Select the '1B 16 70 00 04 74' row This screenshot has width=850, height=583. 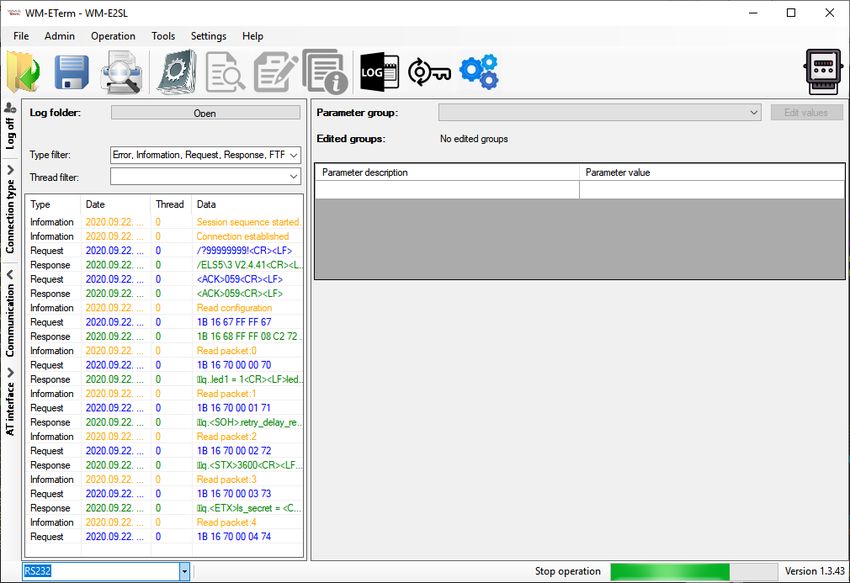pyautogui.click(x=164, y=536)
